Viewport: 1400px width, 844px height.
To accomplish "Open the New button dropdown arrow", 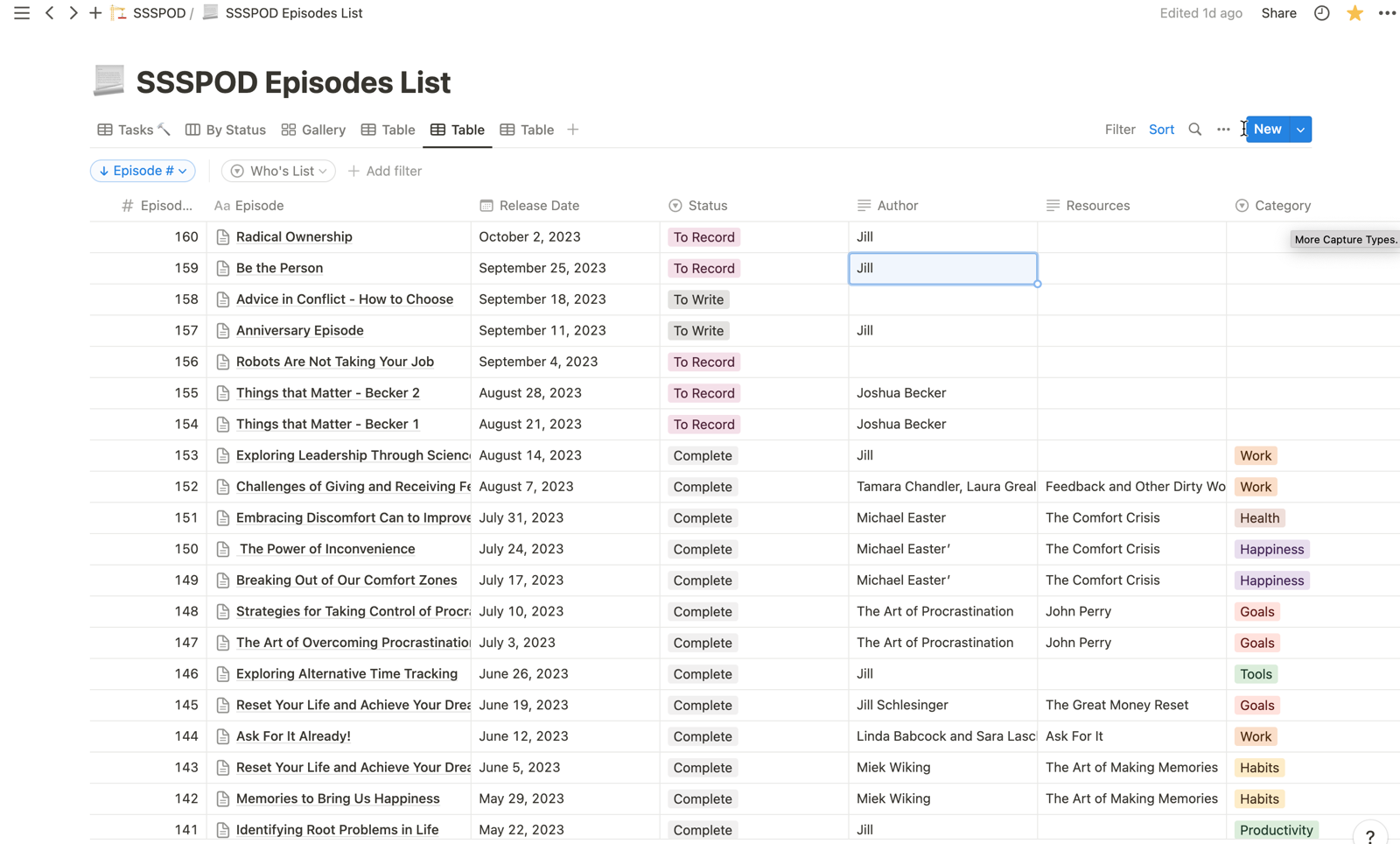I will tap(1301, 130).
